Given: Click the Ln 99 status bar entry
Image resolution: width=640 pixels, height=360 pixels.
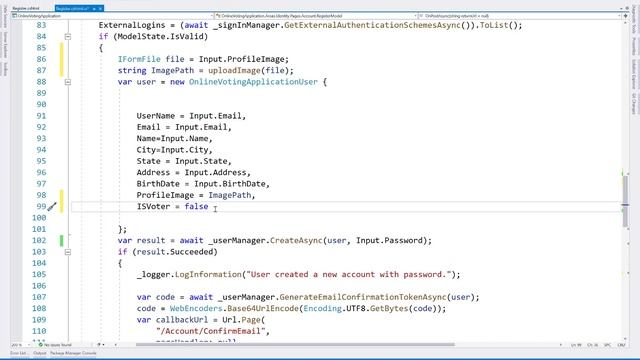Looking at the screenshot, I should 576,345.
